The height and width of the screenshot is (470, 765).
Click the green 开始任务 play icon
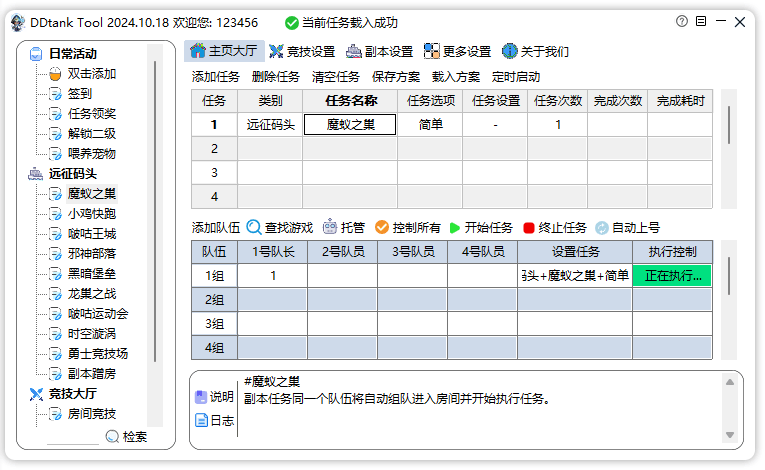point(455,228)
